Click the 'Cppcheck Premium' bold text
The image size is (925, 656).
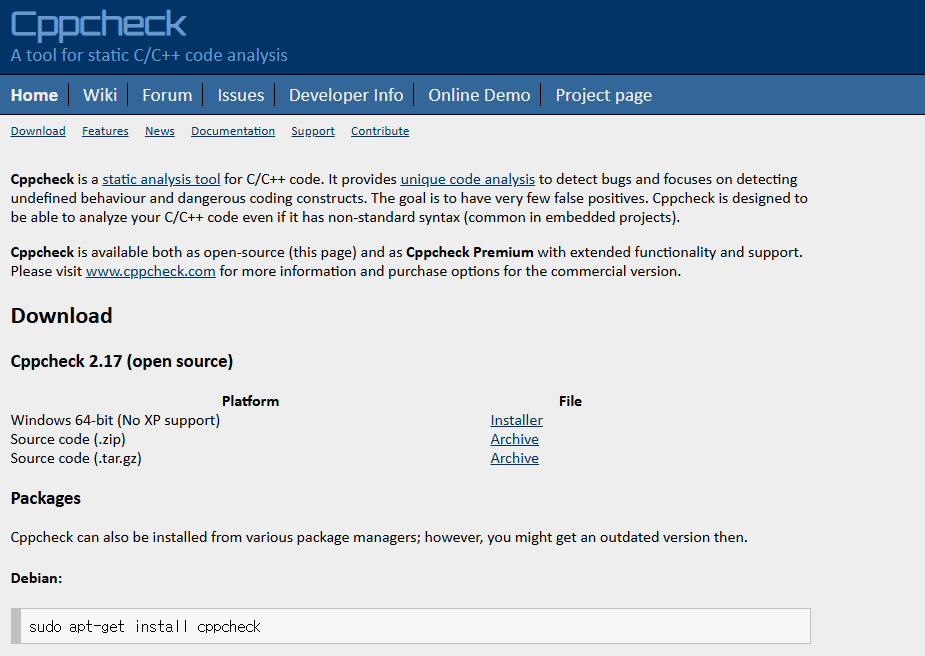pyautogui.click(x=470, y=252)
